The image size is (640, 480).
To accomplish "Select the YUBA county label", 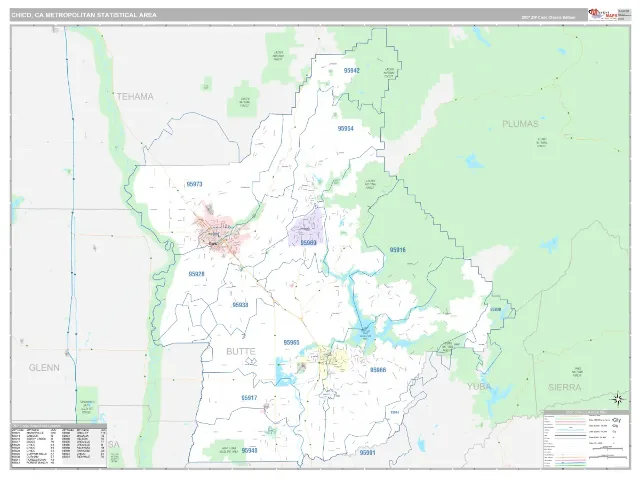I will (479, 387).
